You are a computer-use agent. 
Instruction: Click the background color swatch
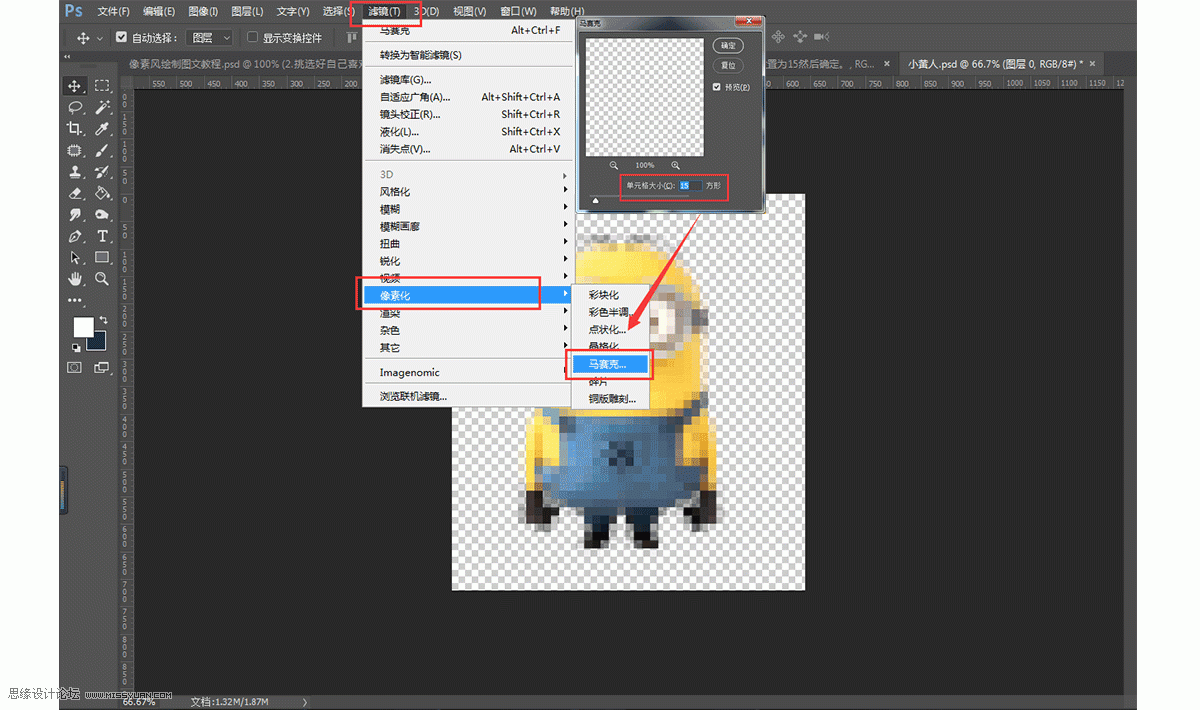[x=97, y=341]
